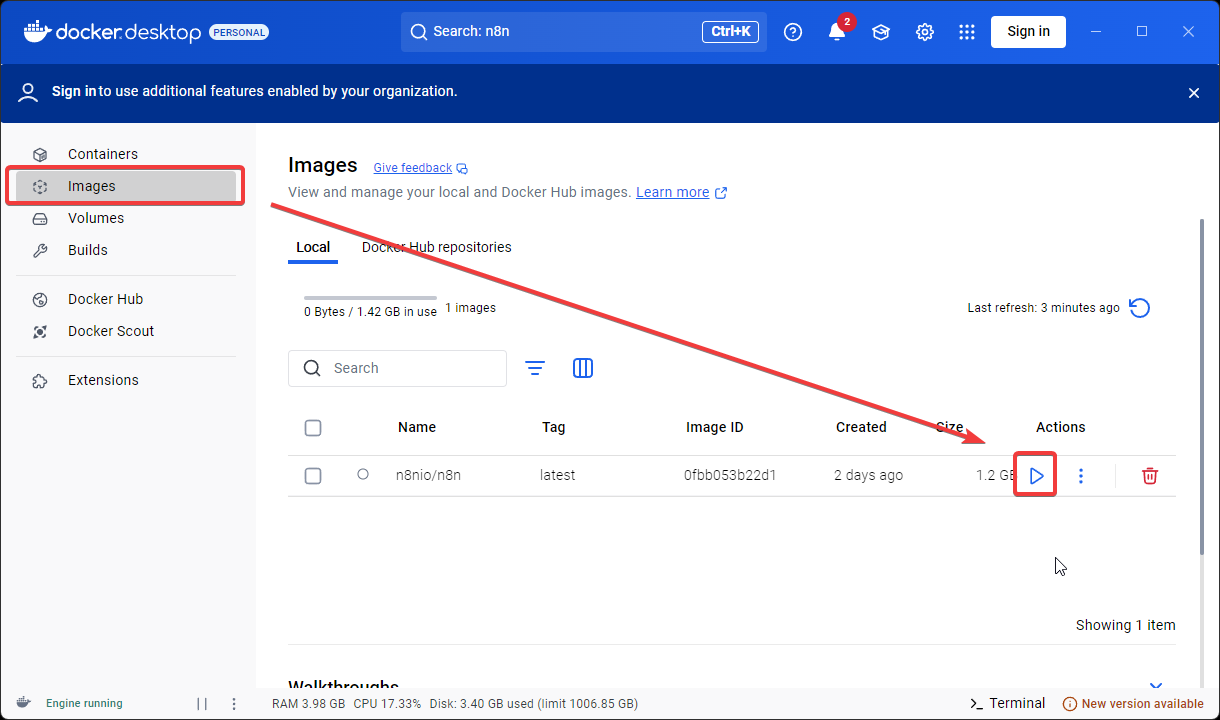This screenshot has width=1220, height=720.
Task: Click the Volumes drive icon
Action: (40, 218)
